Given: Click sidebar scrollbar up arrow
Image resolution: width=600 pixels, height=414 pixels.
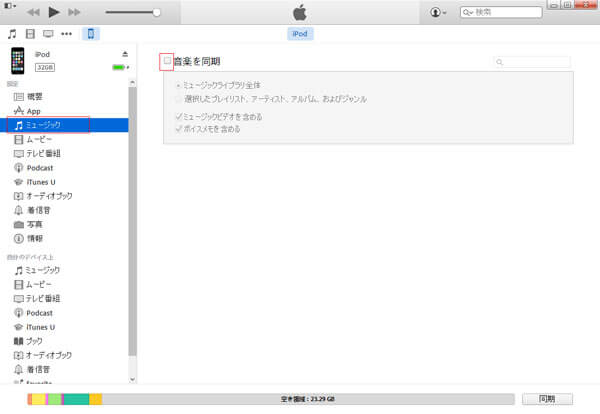Looking at the screenshot, I should tap(132, 83).
